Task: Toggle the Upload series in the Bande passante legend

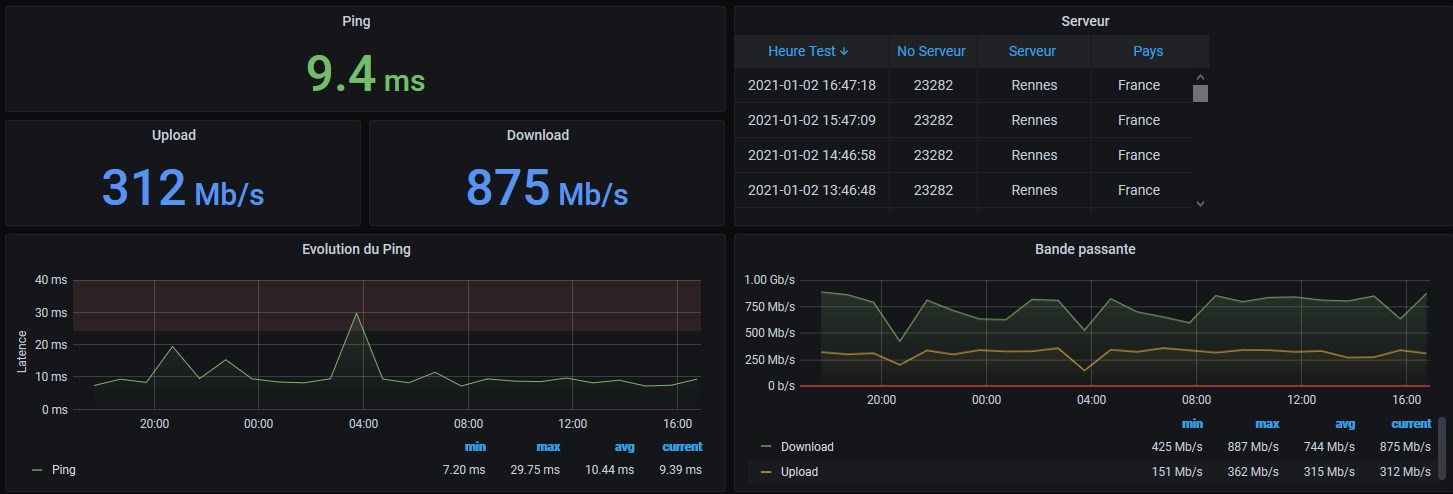Action: coord(799,471)
